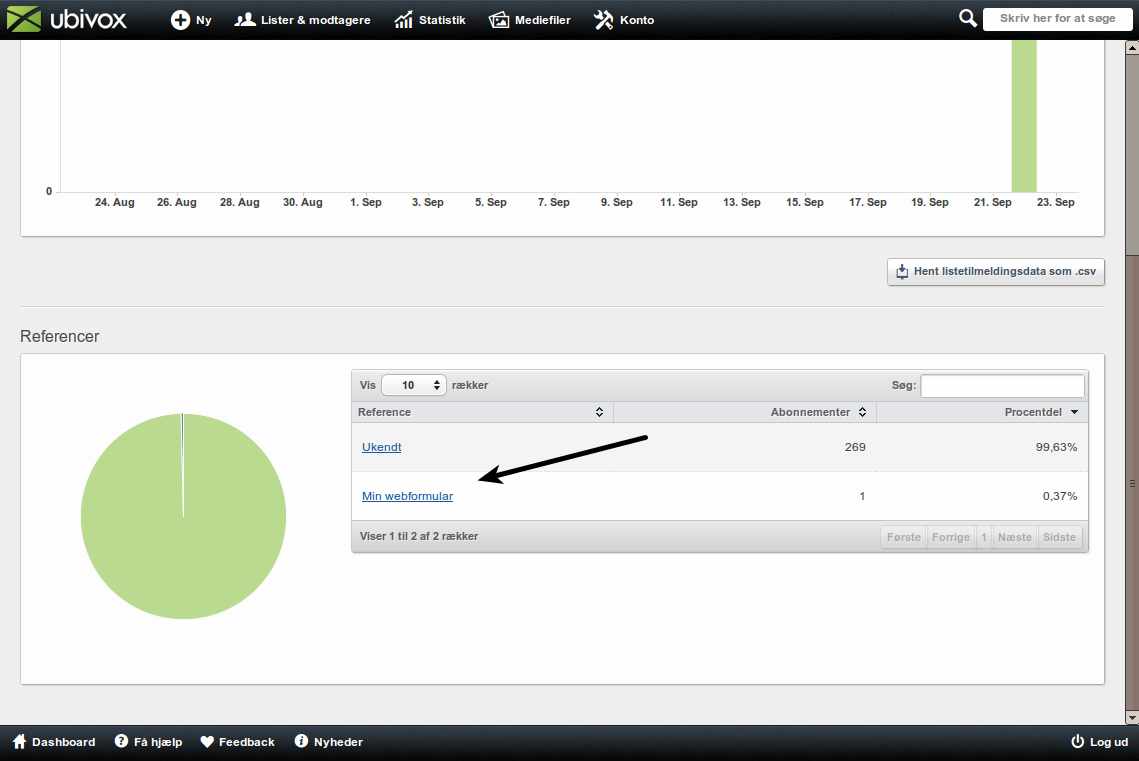
Task: Open the Min webformular link
Action: tap(408, 496)
